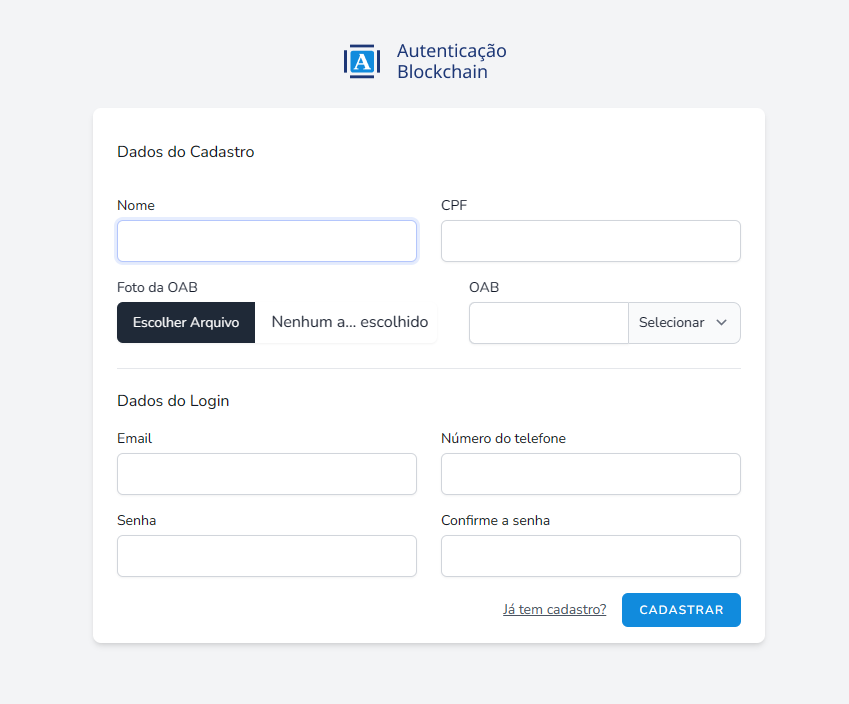Click the 'Foto da OAB' label
The width and height of the screenshot is (849, 704).
157,287
